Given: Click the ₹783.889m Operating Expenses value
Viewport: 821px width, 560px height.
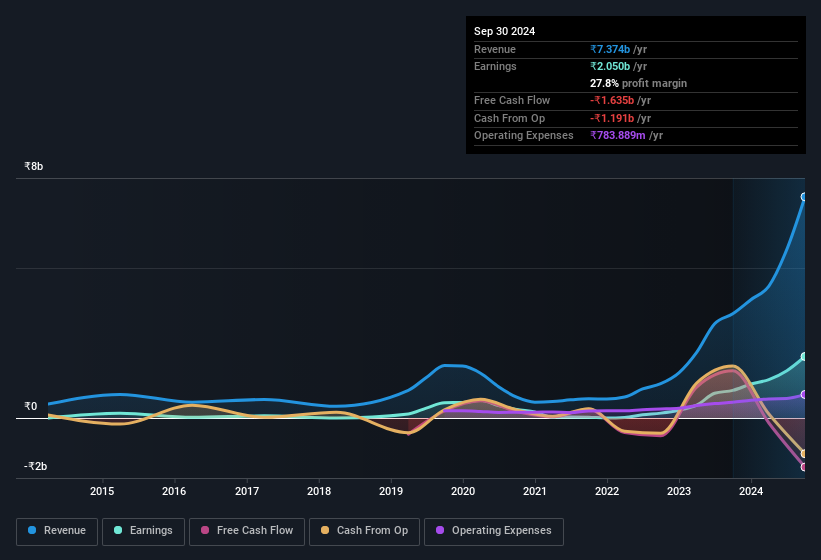Looking at the screenshot, I should coord(618,135).
